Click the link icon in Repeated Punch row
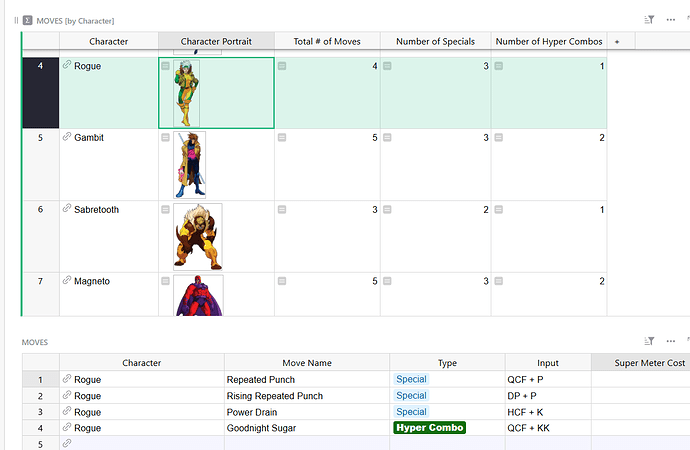This screenshot has height=450, width=690. click(x=67, y=378)
